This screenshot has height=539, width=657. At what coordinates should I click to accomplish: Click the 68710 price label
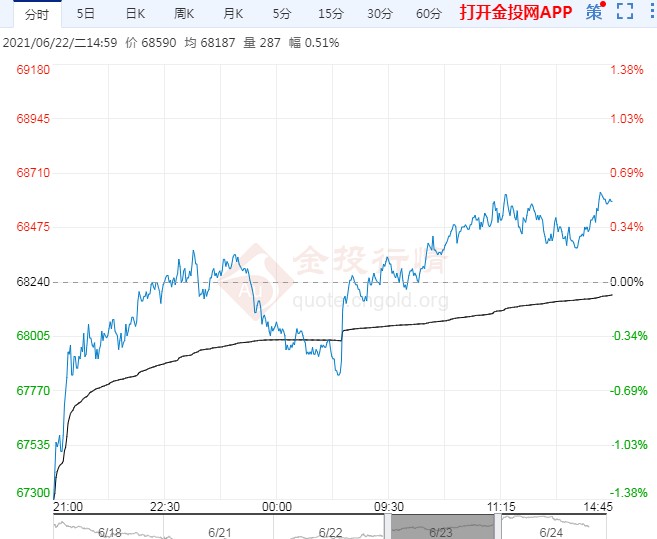[33, 173]
